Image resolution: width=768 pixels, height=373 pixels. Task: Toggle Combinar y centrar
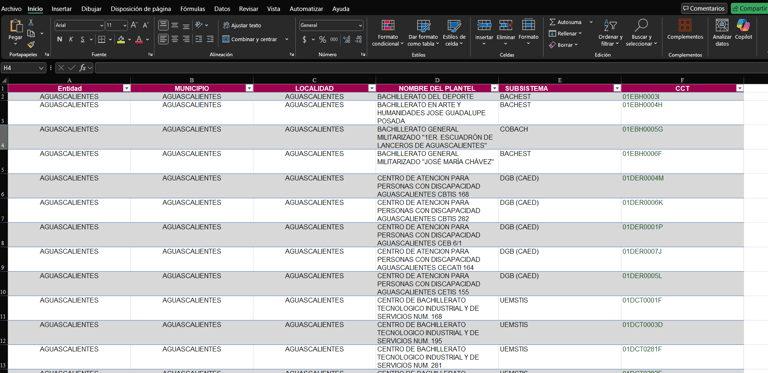(250, 39)
